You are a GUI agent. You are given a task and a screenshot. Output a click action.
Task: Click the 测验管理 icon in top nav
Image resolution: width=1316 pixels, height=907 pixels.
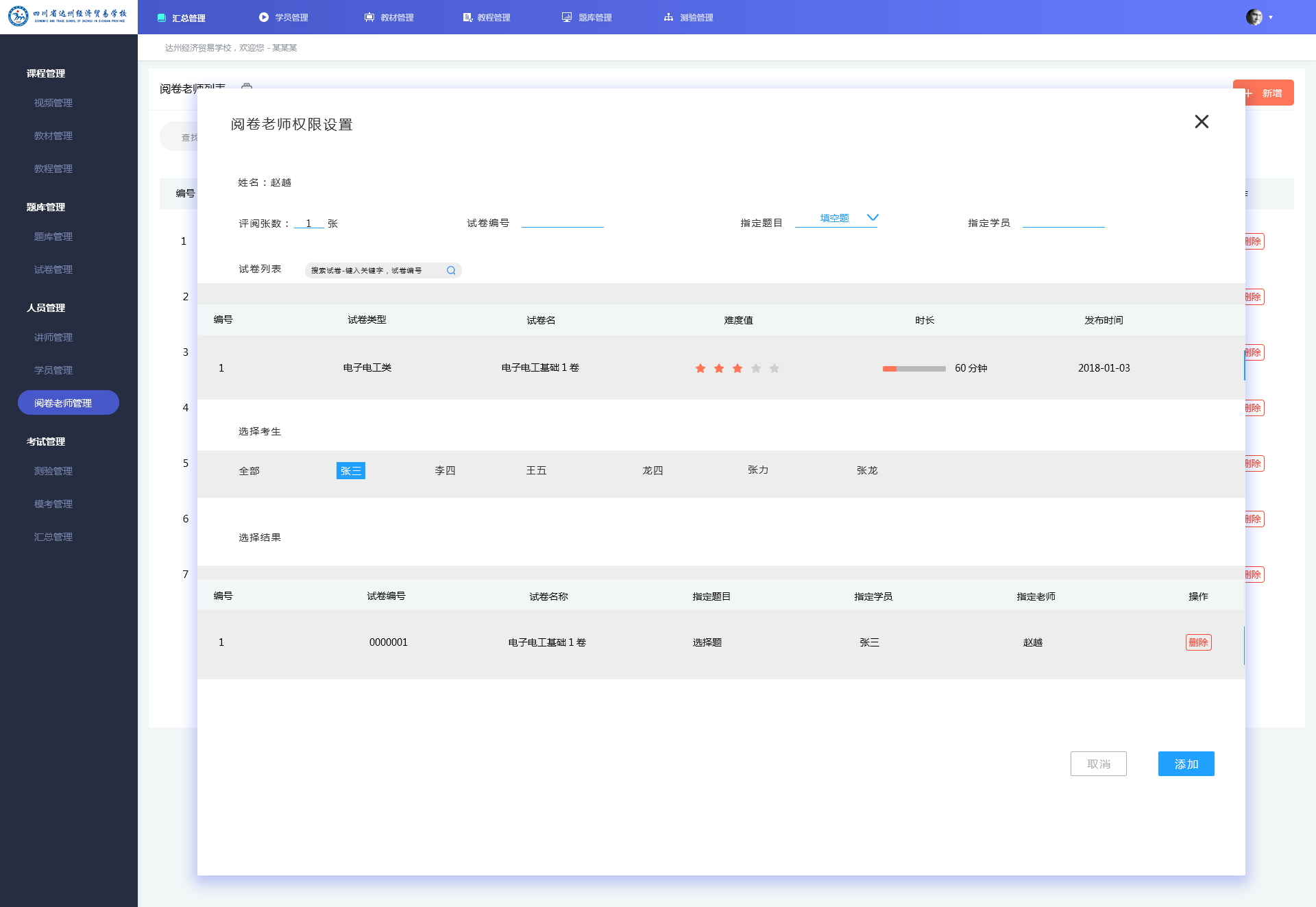[x=668, y=17]
